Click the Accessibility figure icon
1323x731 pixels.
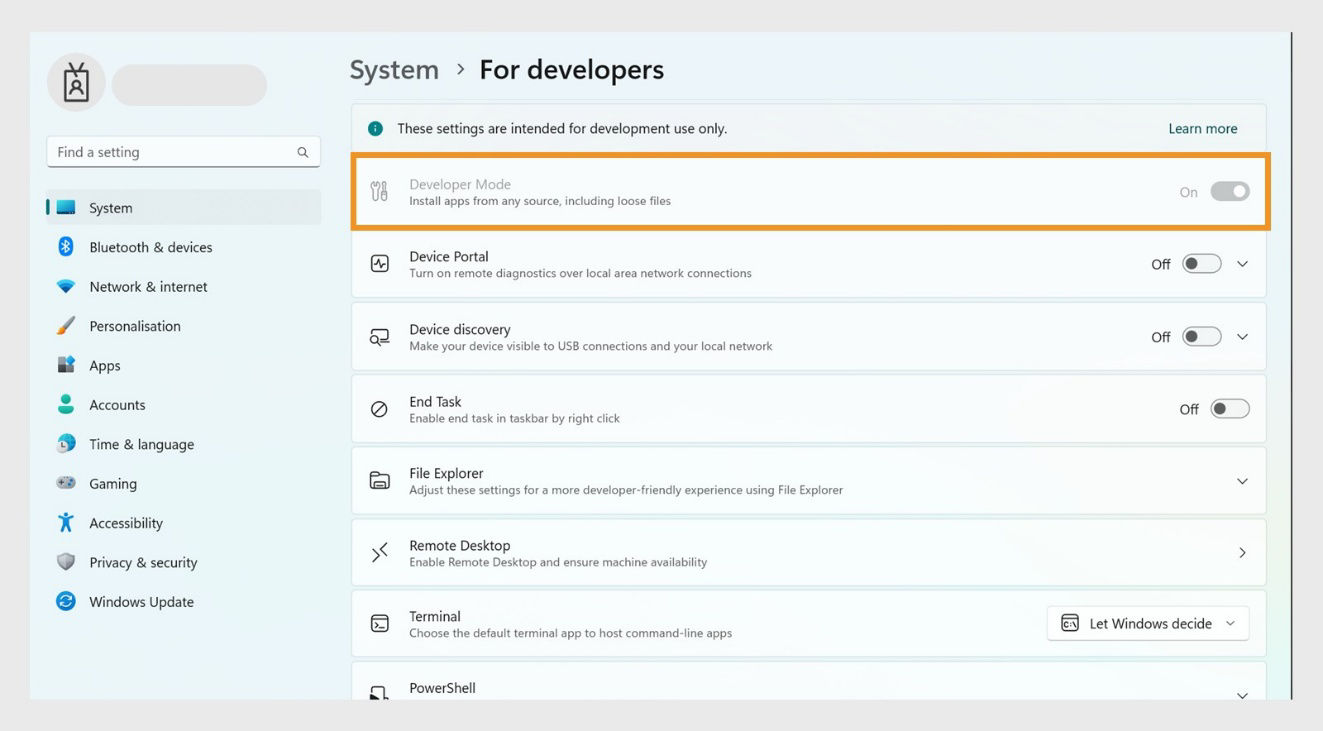tap(66, 522)
